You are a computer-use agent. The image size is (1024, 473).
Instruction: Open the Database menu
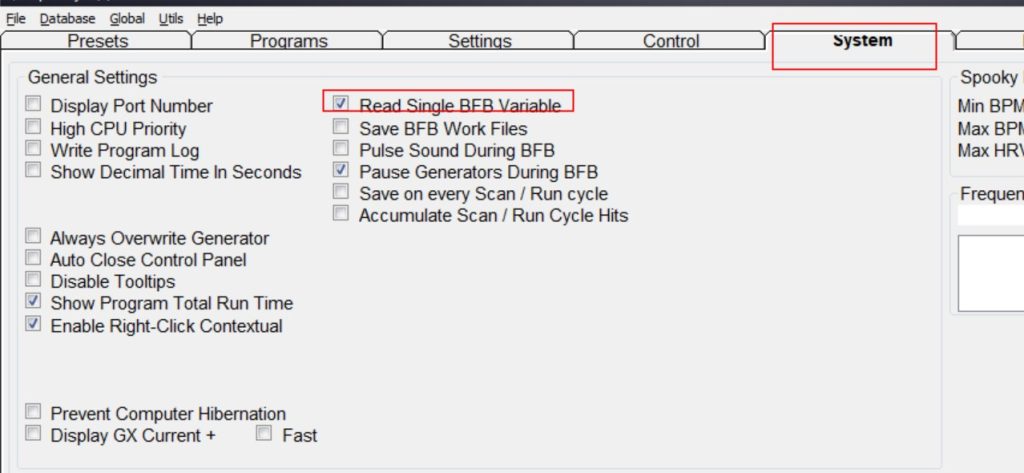pyautogui.click(x=68, y=18)
